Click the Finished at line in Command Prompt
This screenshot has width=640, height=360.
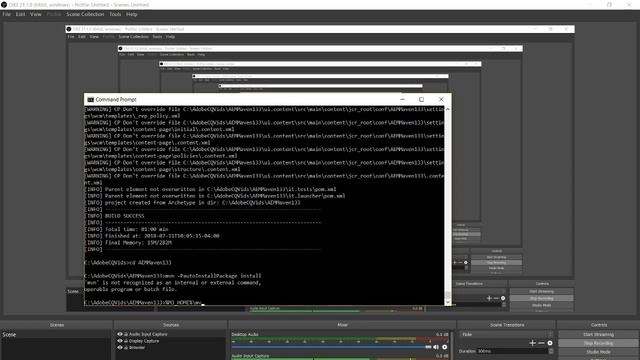[152, 236]
